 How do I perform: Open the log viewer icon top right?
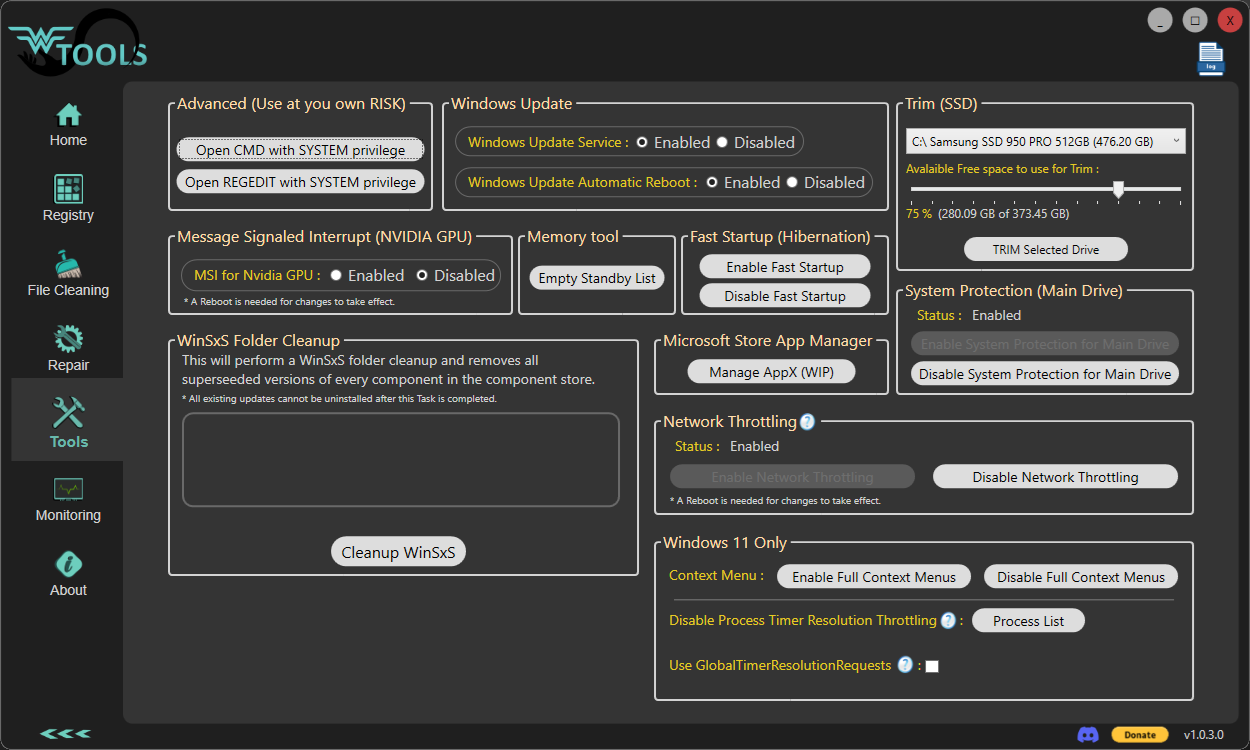[x=1210, y=60]
